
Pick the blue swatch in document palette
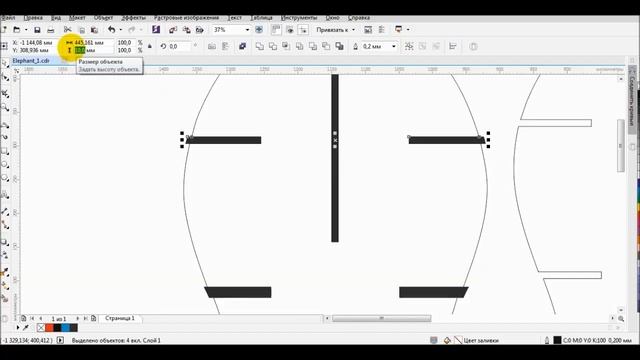pos(65,328)
